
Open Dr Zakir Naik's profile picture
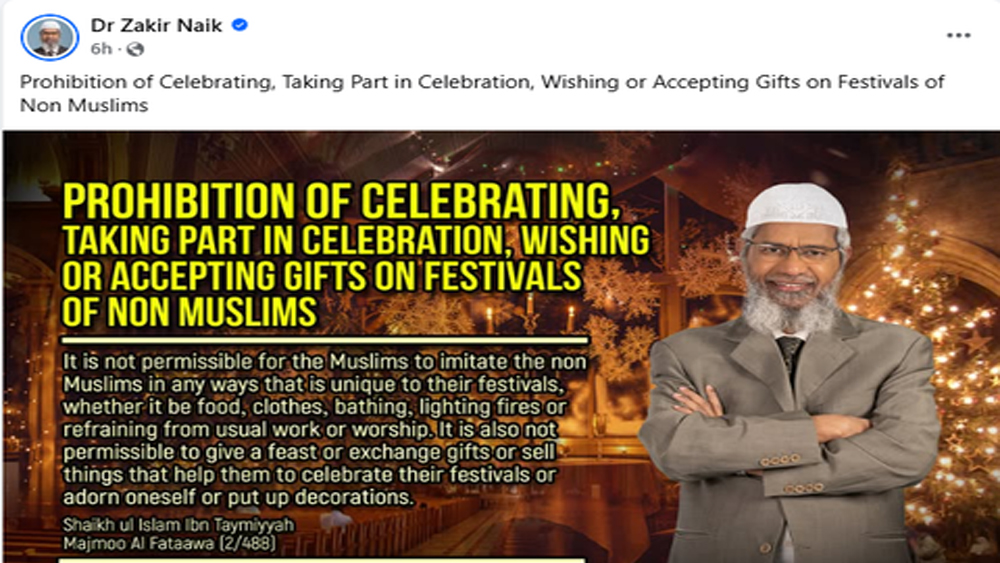pos(50,37)
